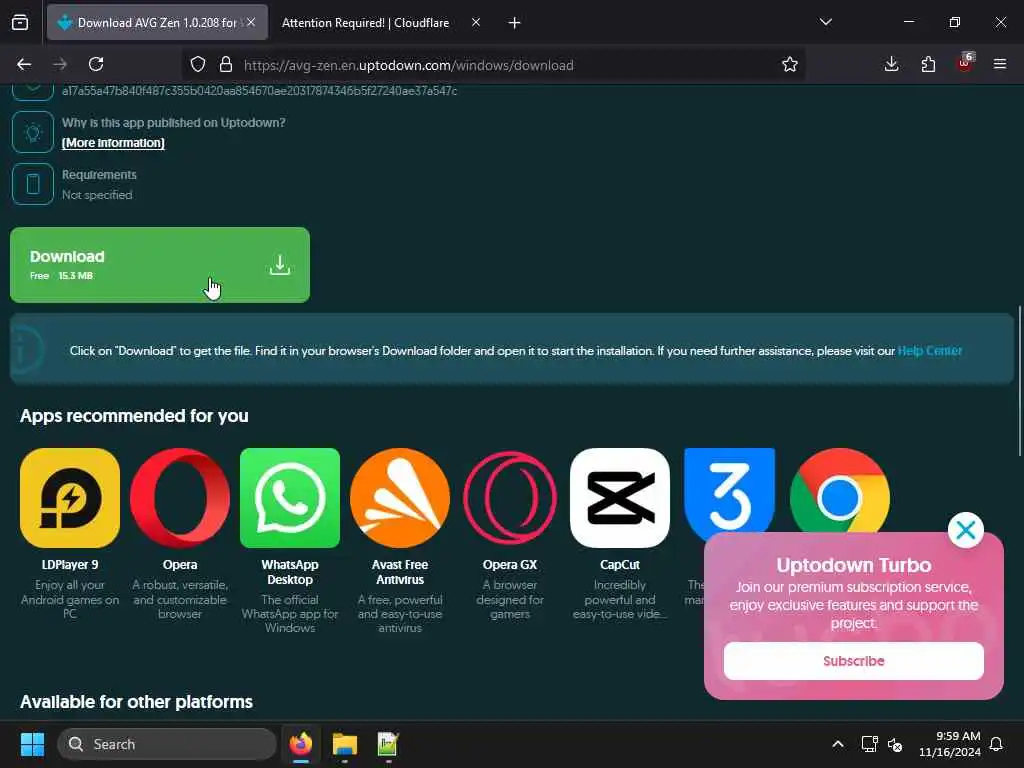Go back to the previous page
This screenshot has width=1024, height=768.
click(24, 65)
